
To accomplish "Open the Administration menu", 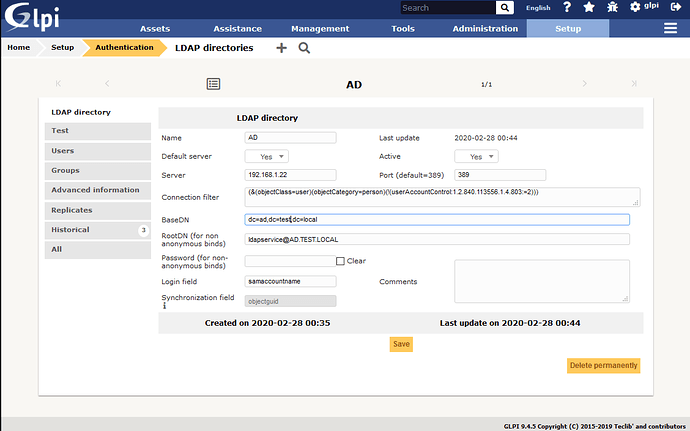I will 485,29.
